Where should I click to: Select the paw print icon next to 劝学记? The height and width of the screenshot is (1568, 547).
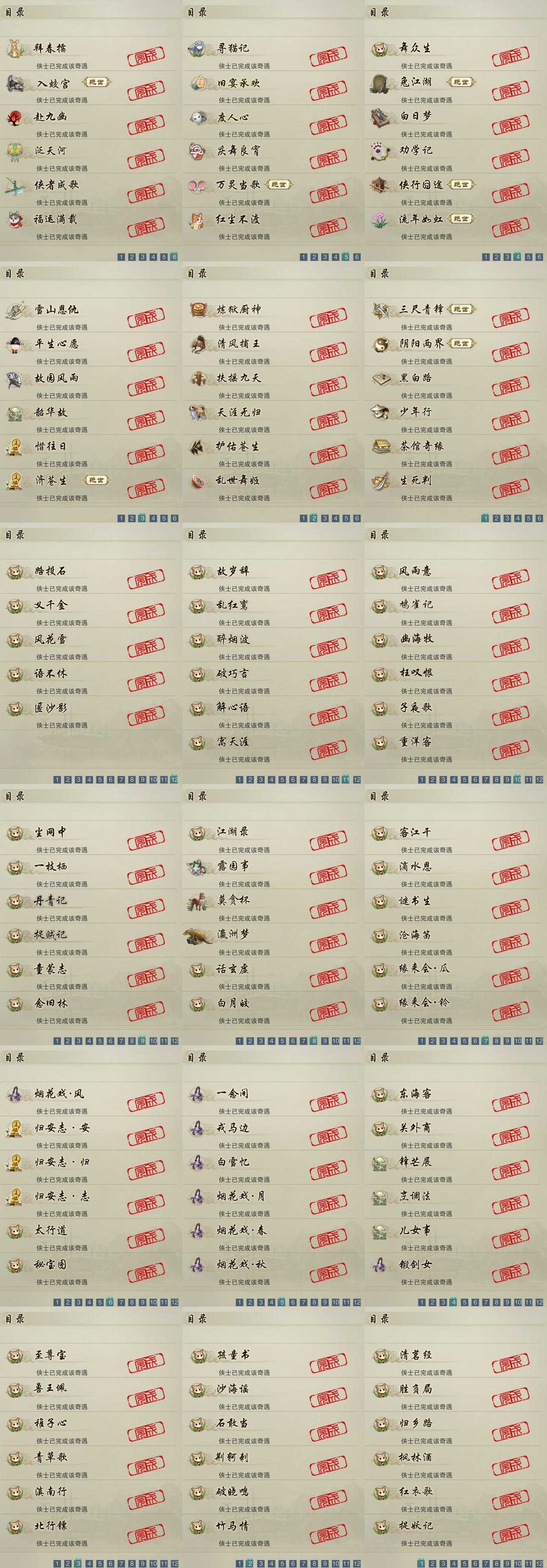point(380,150)
